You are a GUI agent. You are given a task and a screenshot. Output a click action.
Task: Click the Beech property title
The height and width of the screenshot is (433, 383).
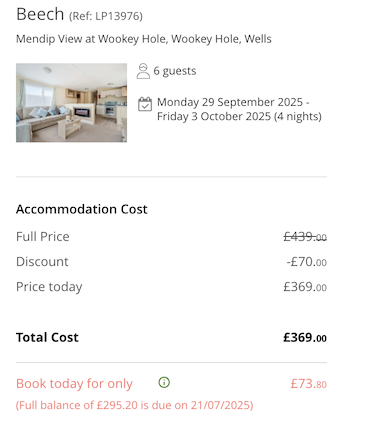click(40, 14)
